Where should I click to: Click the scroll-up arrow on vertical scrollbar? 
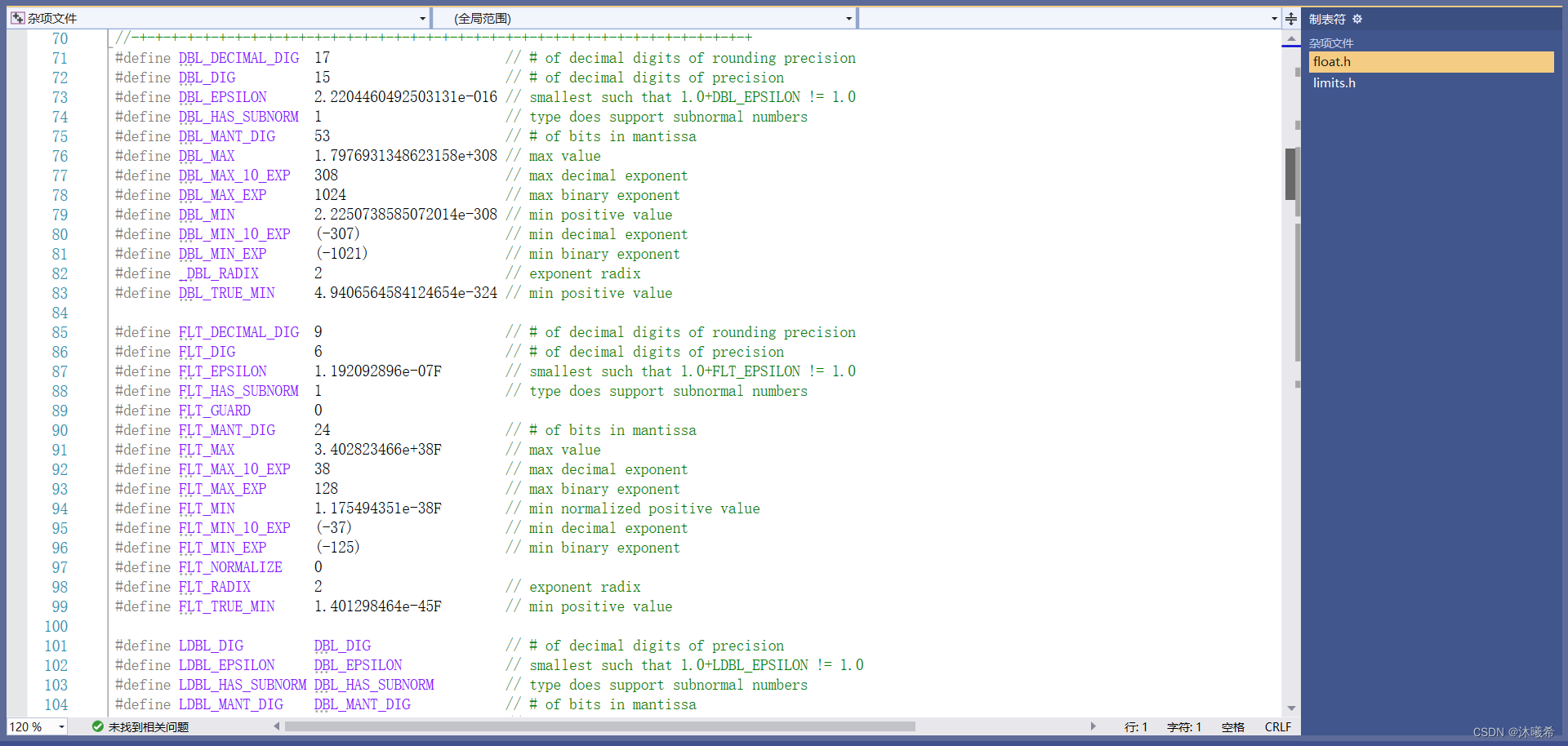[x=1290, y=38]
